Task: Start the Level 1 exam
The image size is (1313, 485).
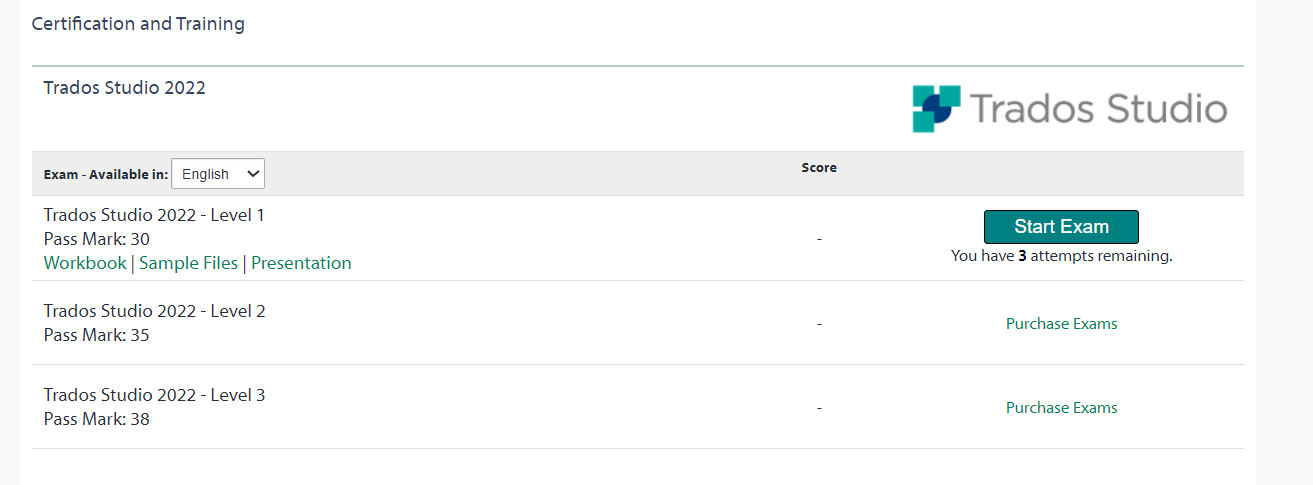Action: tap(1061, 227)
